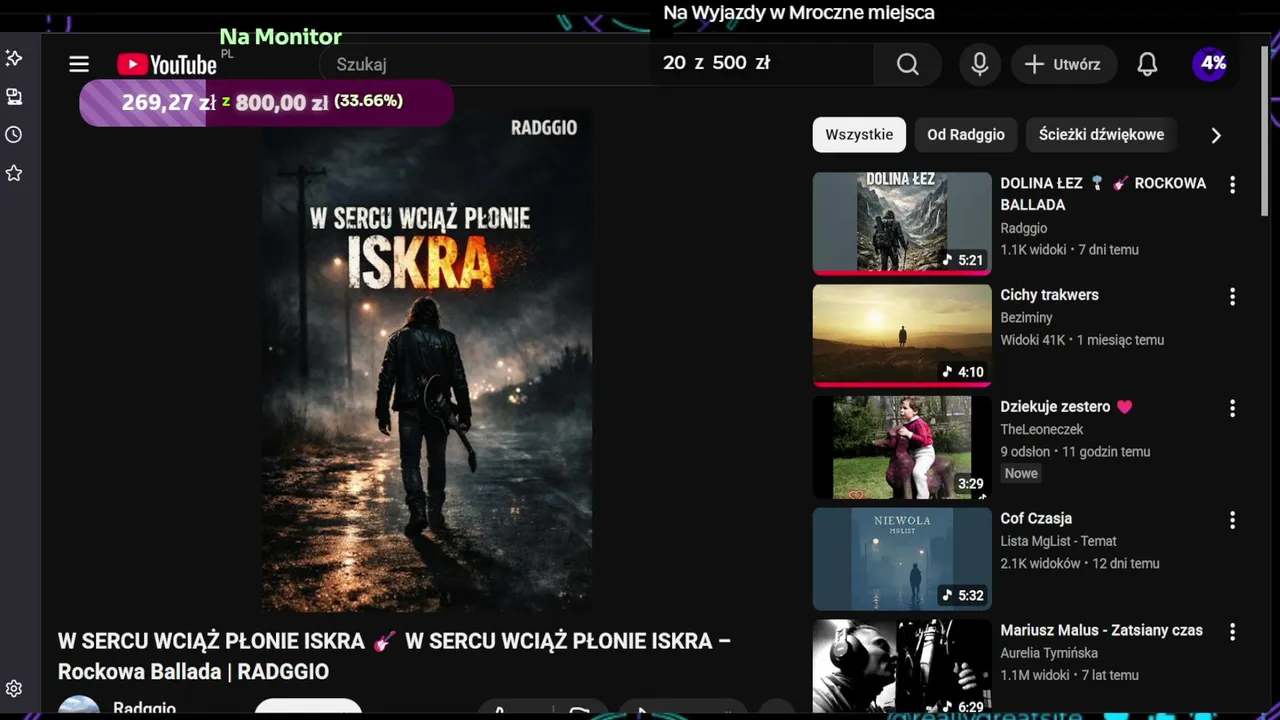Open the DOLINA ŁEZ video thumbnail
The width and height of the screenshot is (1280, 720).
click(902, 223)
